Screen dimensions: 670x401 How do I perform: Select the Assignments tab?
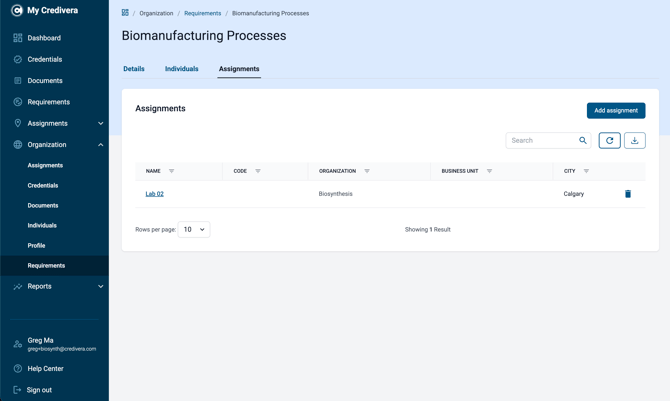239,69
